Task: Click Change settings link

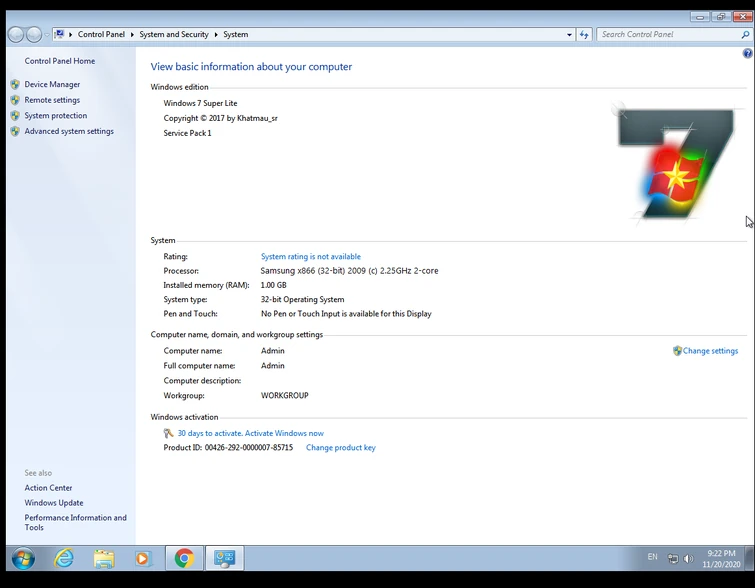Action: coord(710,351)
